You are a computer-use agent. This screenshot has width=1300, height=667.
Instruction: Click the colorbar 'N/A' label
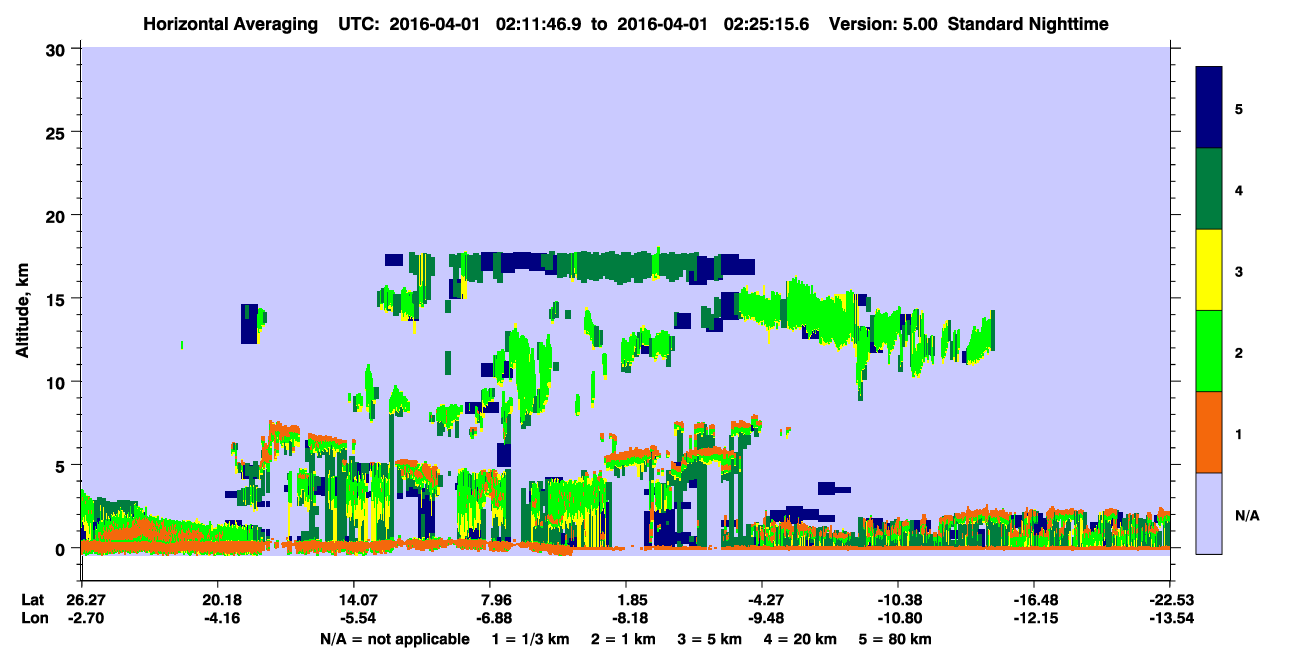click(1247, 515)
